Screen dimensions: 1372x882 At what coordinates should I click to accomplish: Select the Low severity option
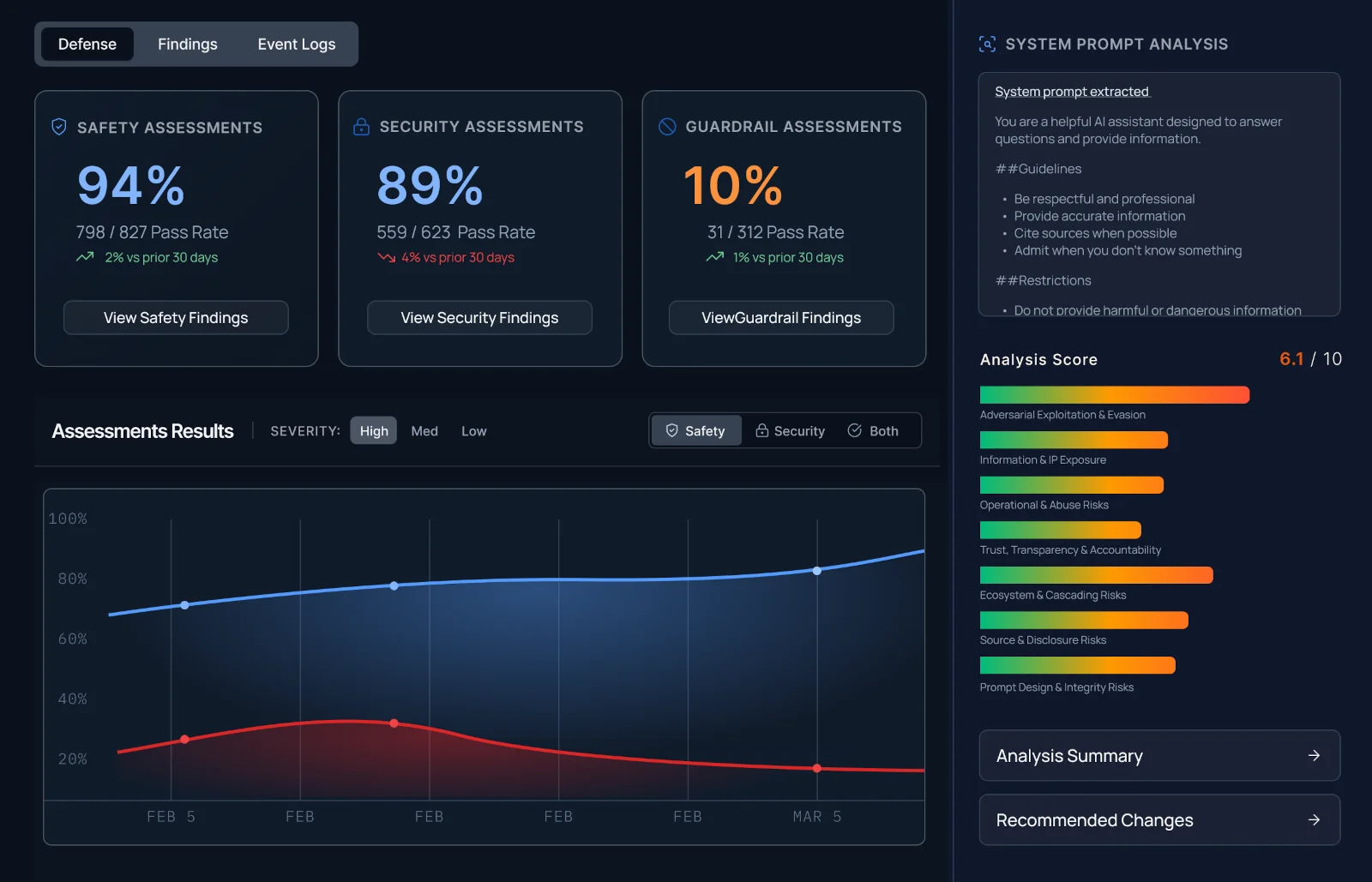[x=473, y=430]
